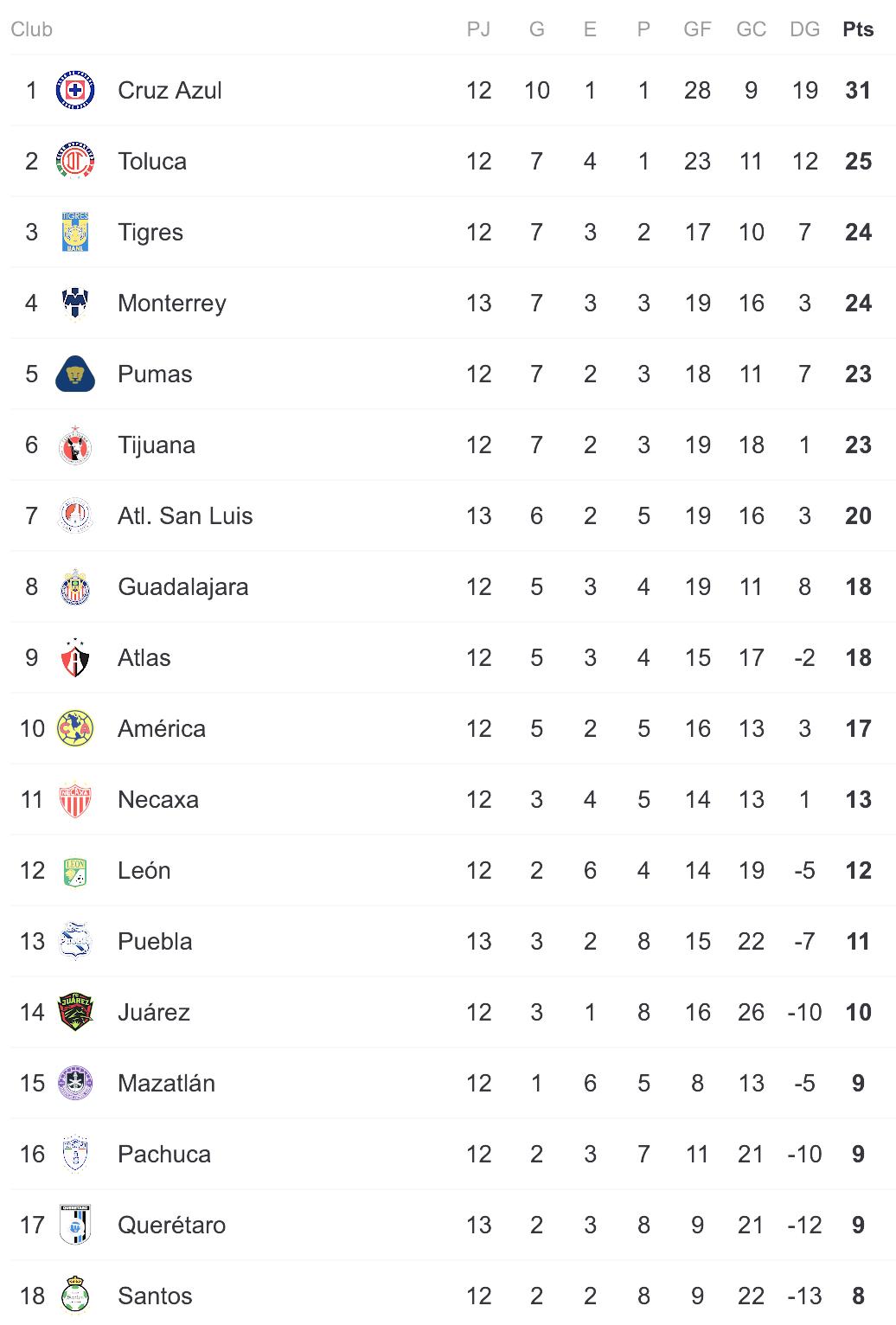Click the Monterrey team crest
The width and height of the screenshot is (896, 1325).
(75, 304)
